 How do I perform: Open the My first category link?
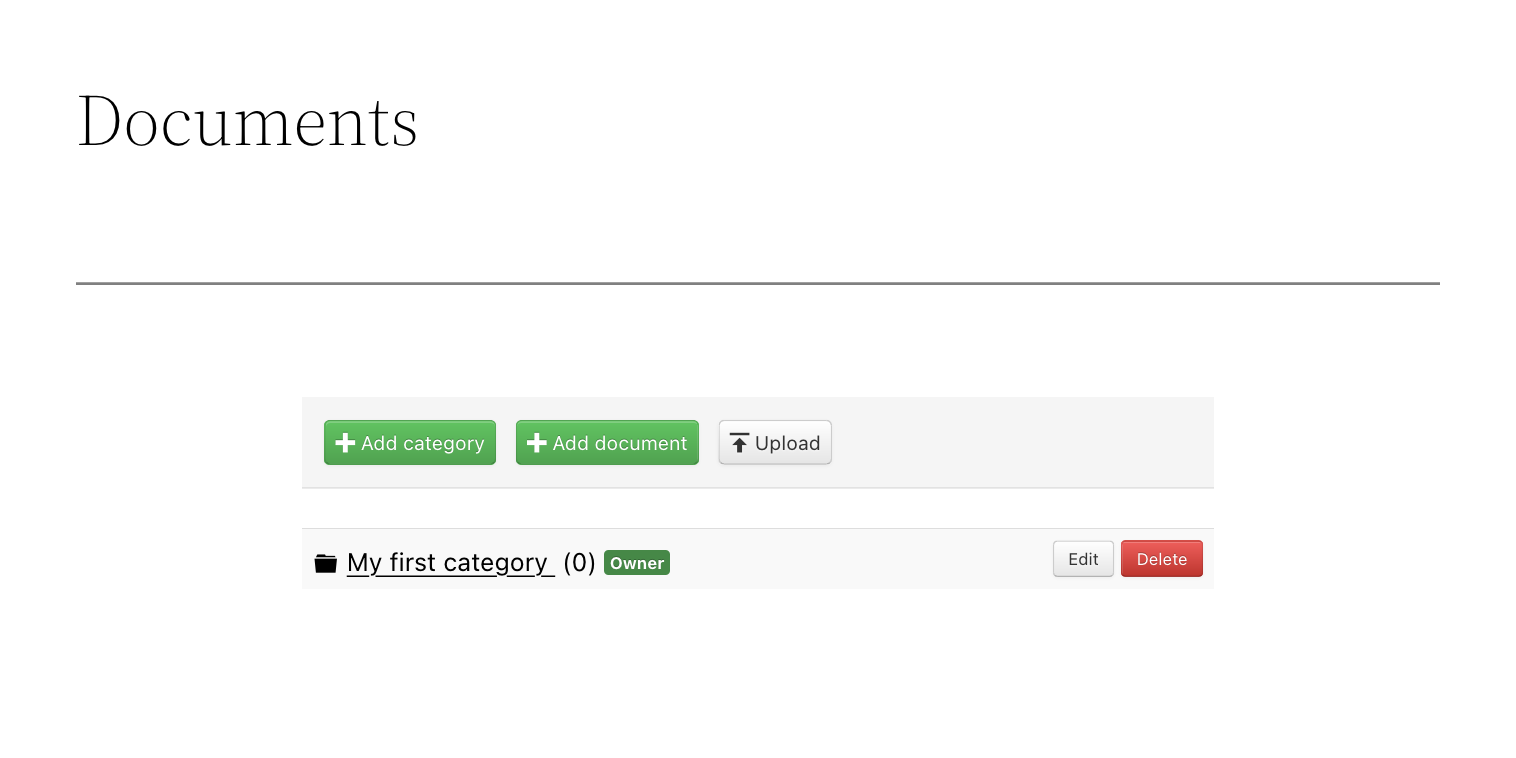[451, 563]
